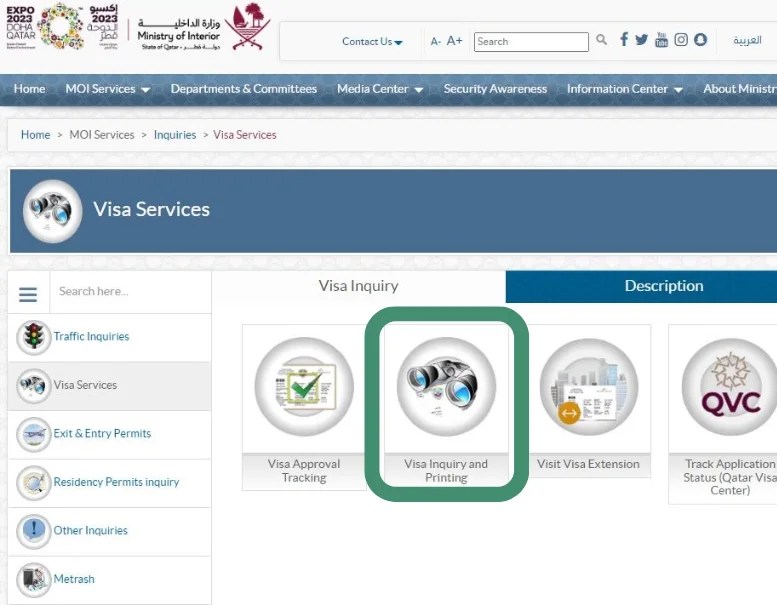Expand the Information Center menu dropdown
Viewport: 777px width, 605px height.
625,89
